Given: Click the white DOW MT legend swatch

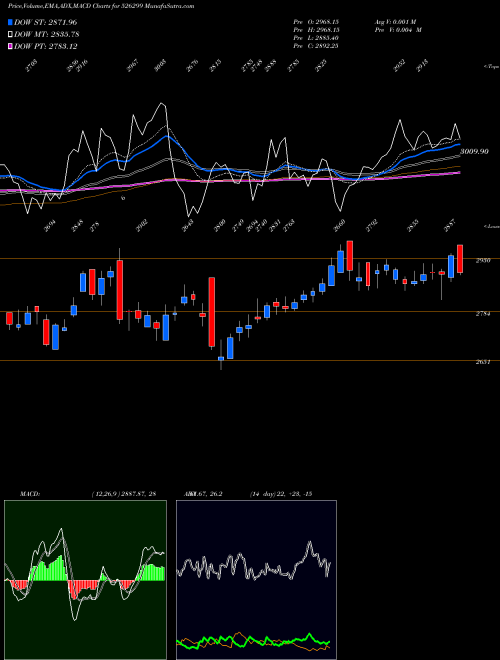Looking at the screenshot, I should pyautogui.click(x=10, y=35).
